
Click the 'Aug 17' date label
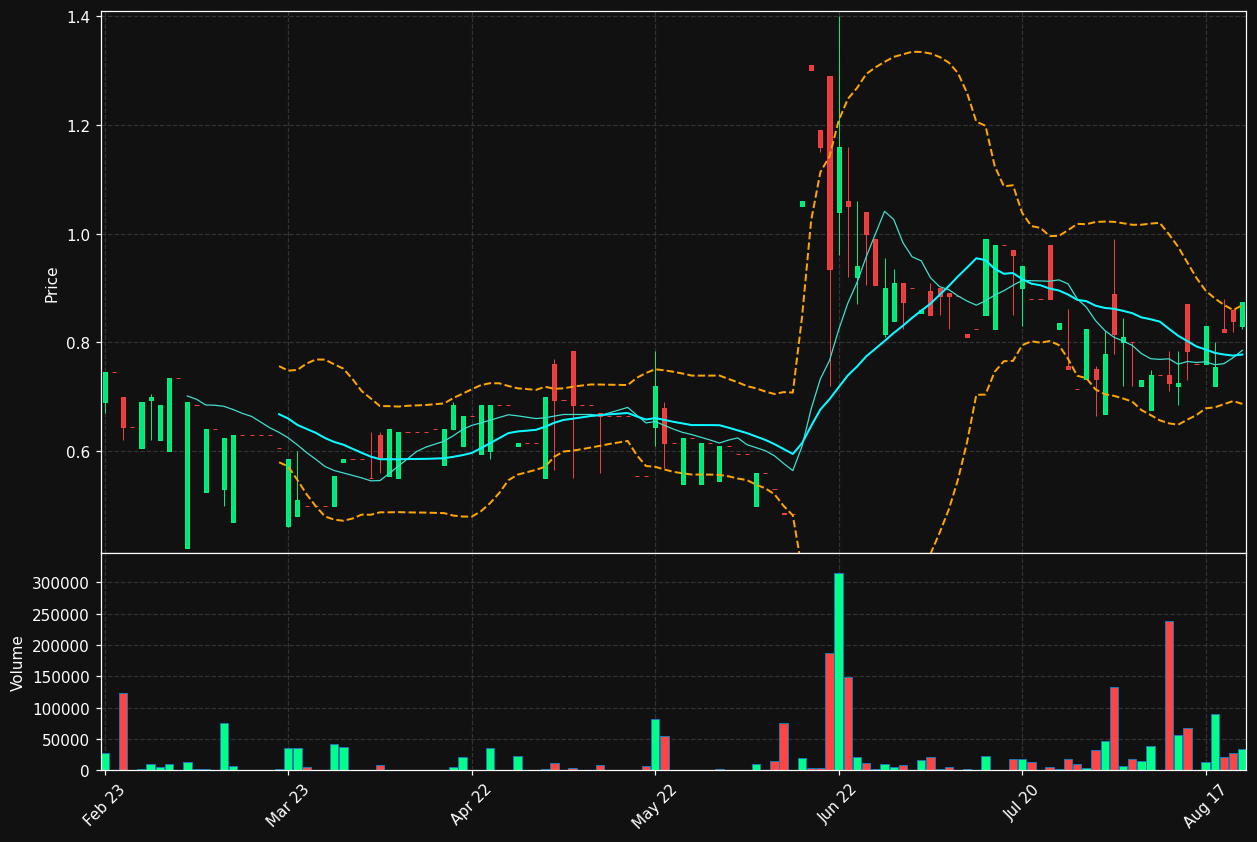[1206, 805]
